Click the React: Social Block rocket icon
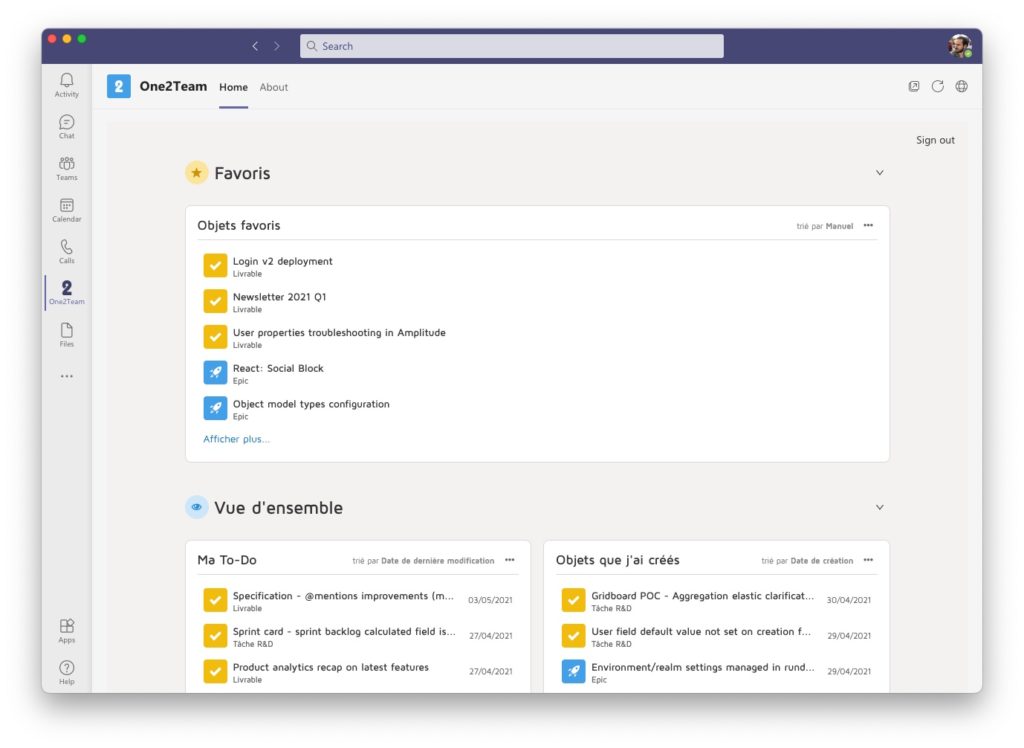1024x748 pixels. pyautogui.click(x=215, y=373)
